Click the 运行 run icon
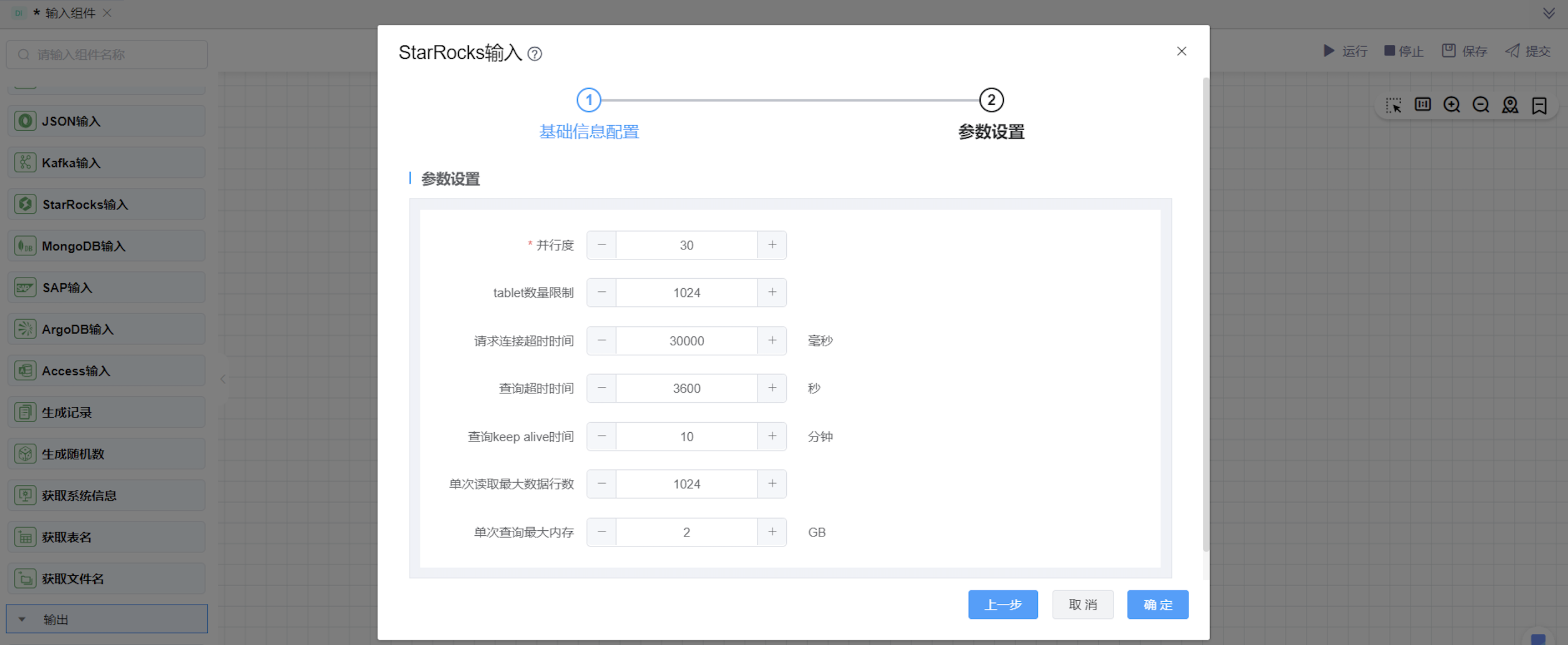The image size is (1568, 645). coord(1329,50)
